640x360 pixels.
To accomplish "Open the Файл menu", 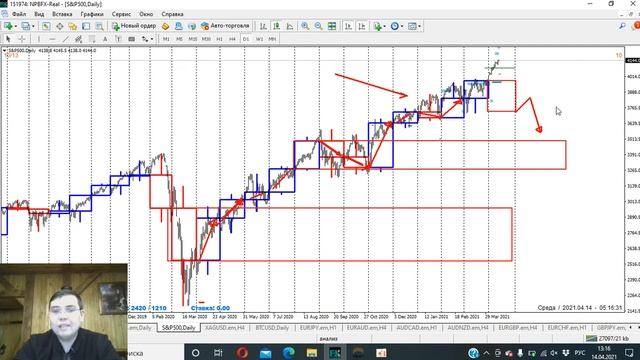I will [x=19, y=14].
